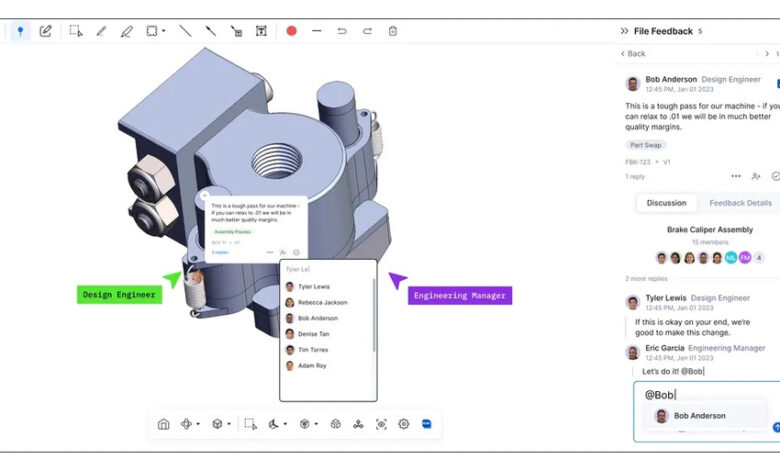The image size is (780, 470).
Task: Show the 2 more replies
Action: tap(646, 279)
